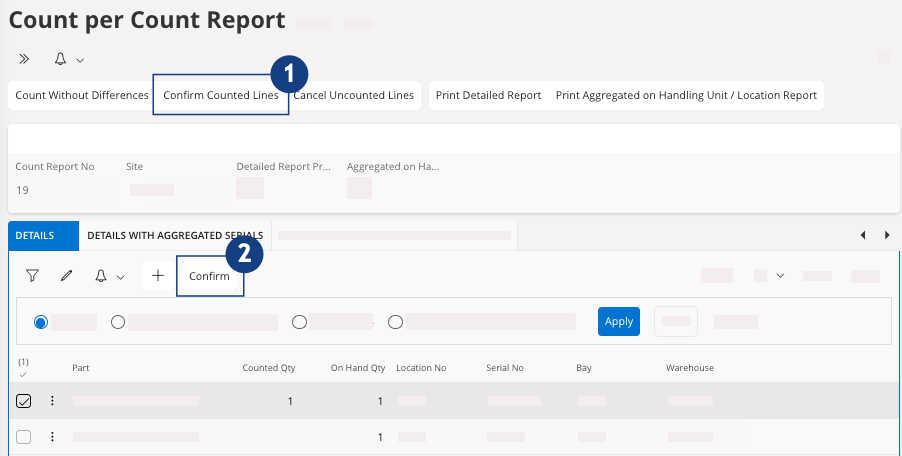Screen dimensions: 902x456
Task: Open the filter funnel icon in Details
Action: [x=32, y=276]
